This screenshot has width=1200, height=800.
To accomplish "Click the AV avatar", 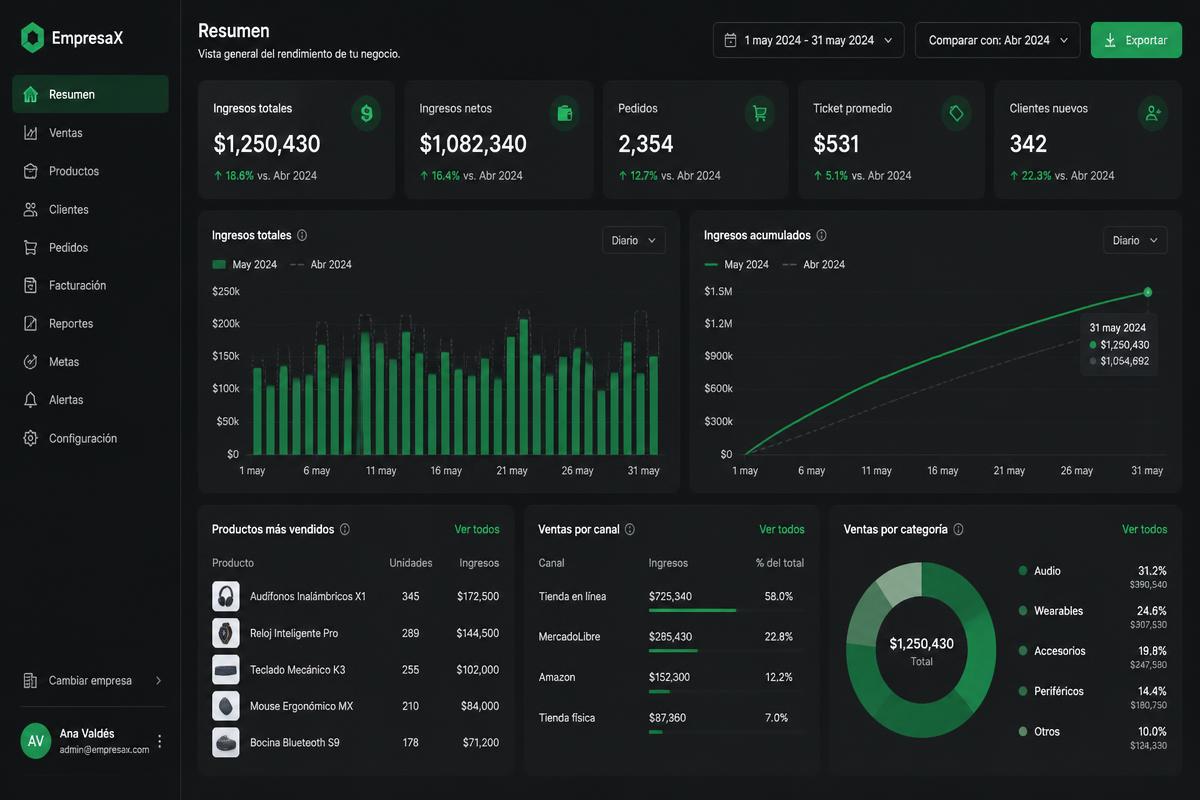I will coord(36,741).
